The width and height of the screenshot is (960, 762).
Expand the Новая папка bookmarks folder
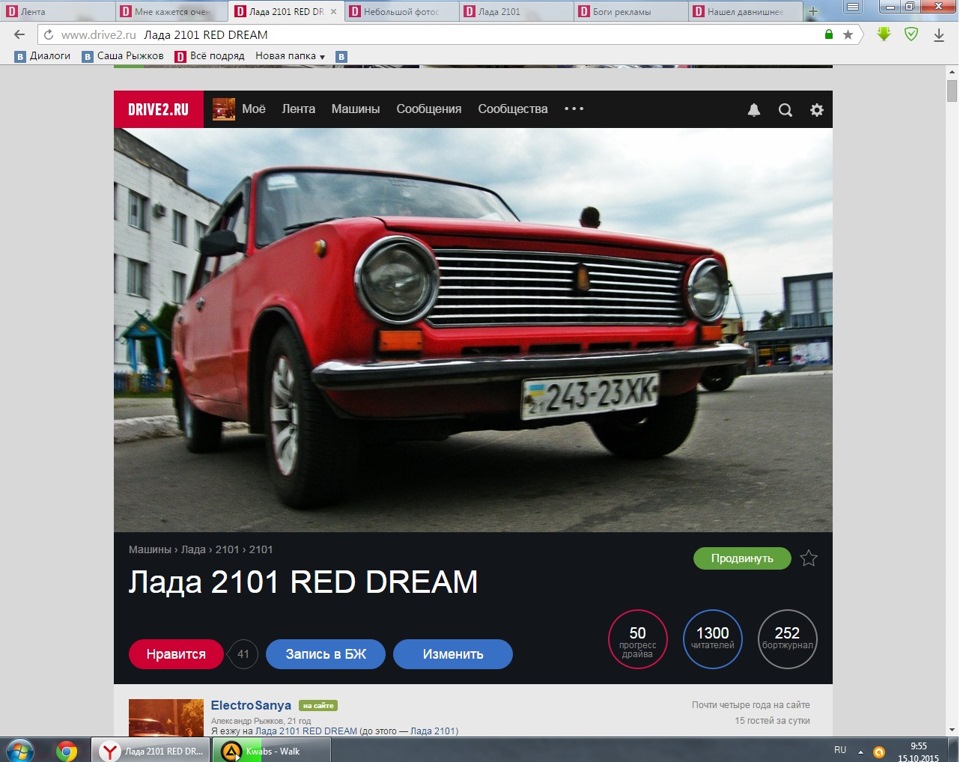pos(290,56)
